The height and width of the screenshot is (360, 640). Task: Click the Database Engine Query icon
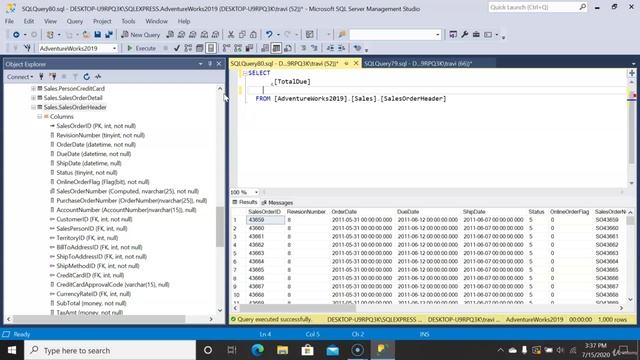coord(170,35)
